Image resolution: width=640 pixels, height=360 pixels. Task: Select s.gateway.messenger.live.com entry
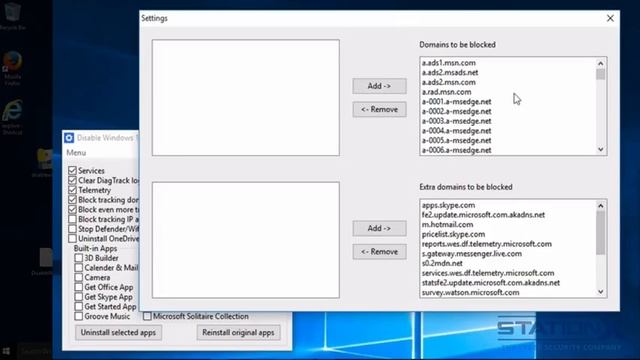[x=471, y=254]
